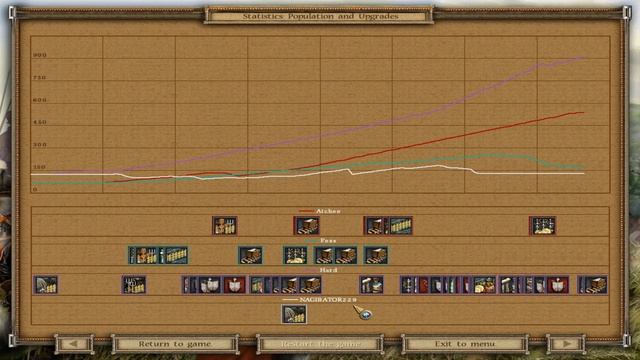Click the Fess player legend label
Image resolution: width=640 pixels, height=360 pixels.
point(328,241)
